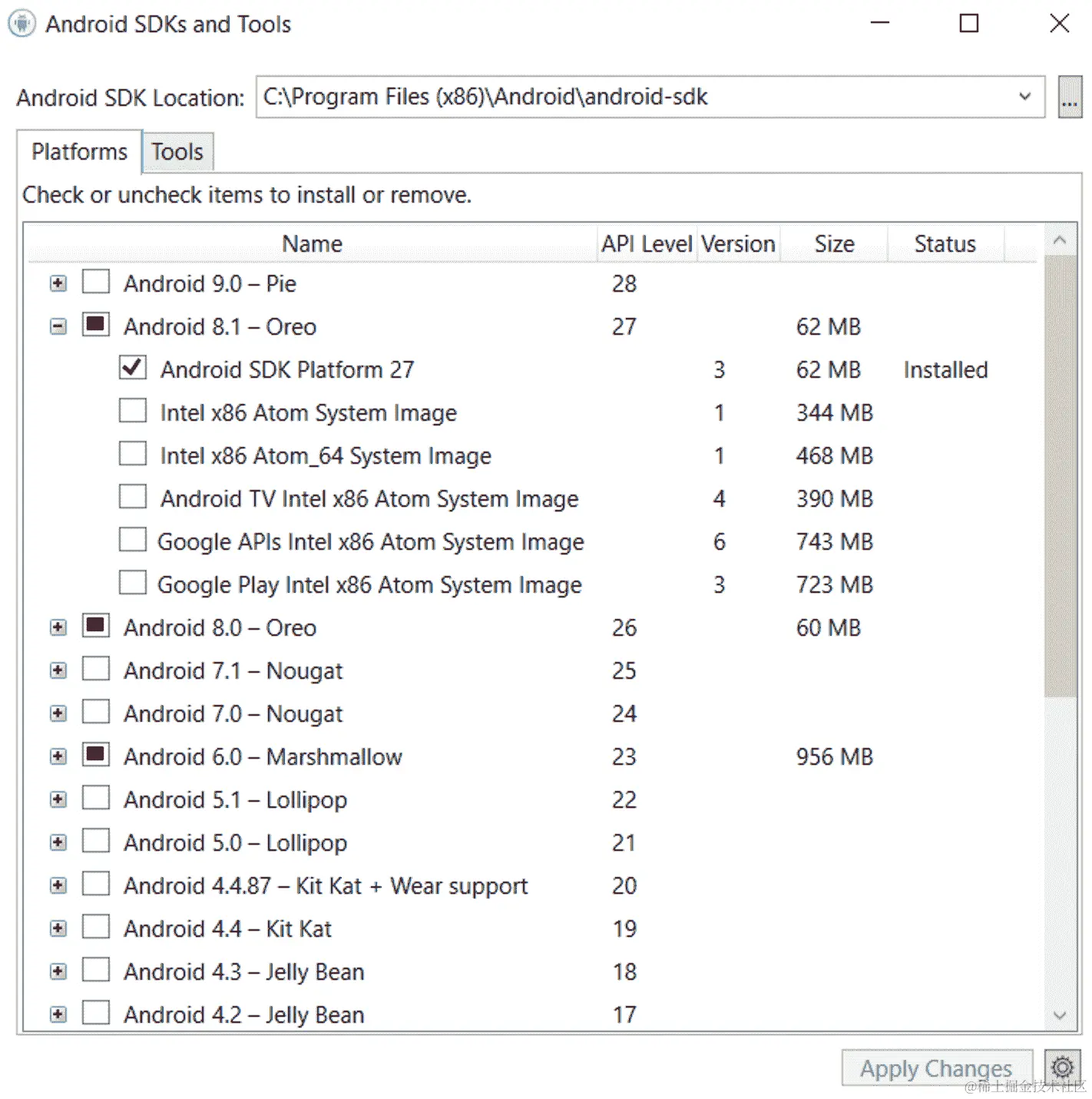The width and height of the screenshot is (1092, 1099).
Task: Expand the Android 9.0 – Pie node
Action: pos(58,283)
